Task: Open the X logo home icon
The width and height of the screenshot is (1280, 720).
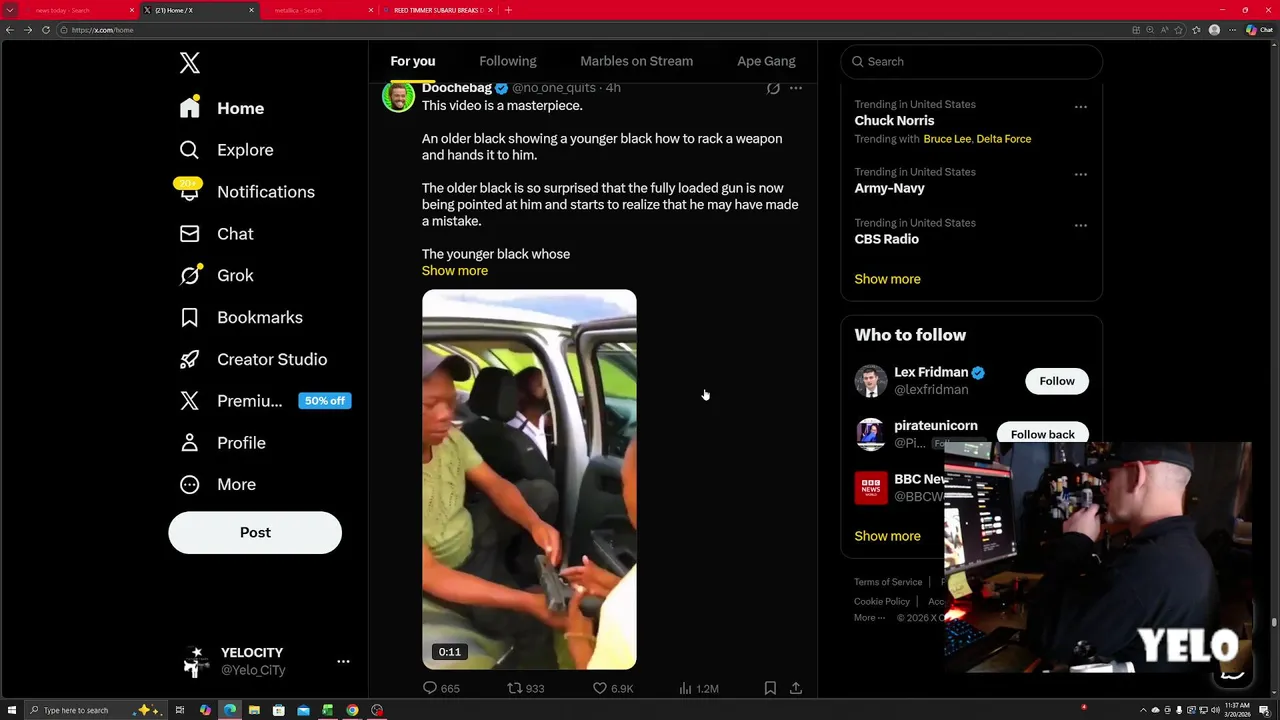Action: click(190, 63)
